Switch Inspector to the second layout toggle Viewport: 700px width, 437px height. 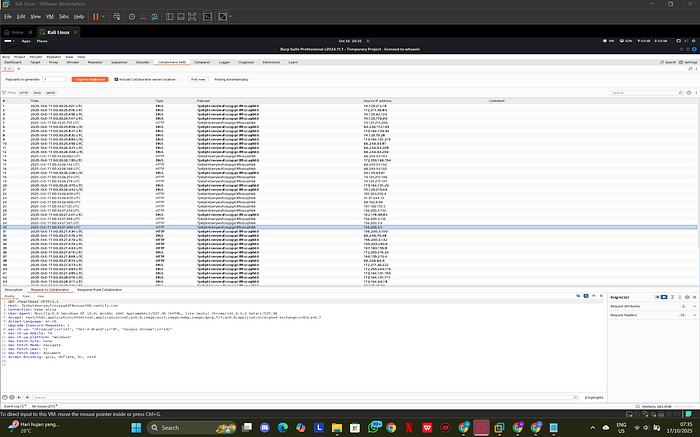click(x=664, y=297)
